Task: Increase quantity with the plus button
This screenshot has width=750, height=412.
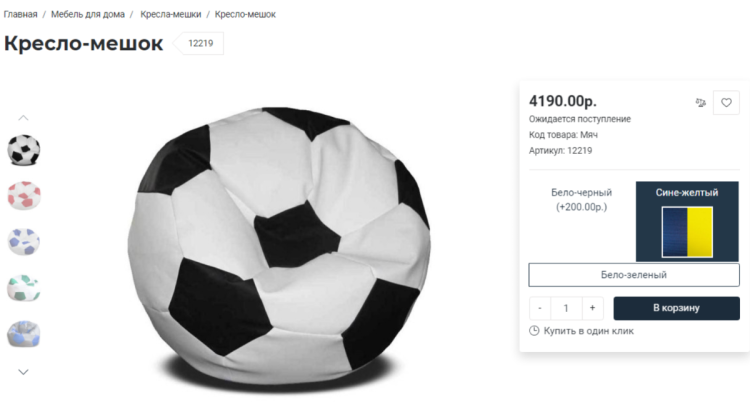Action: click(592, 308)
